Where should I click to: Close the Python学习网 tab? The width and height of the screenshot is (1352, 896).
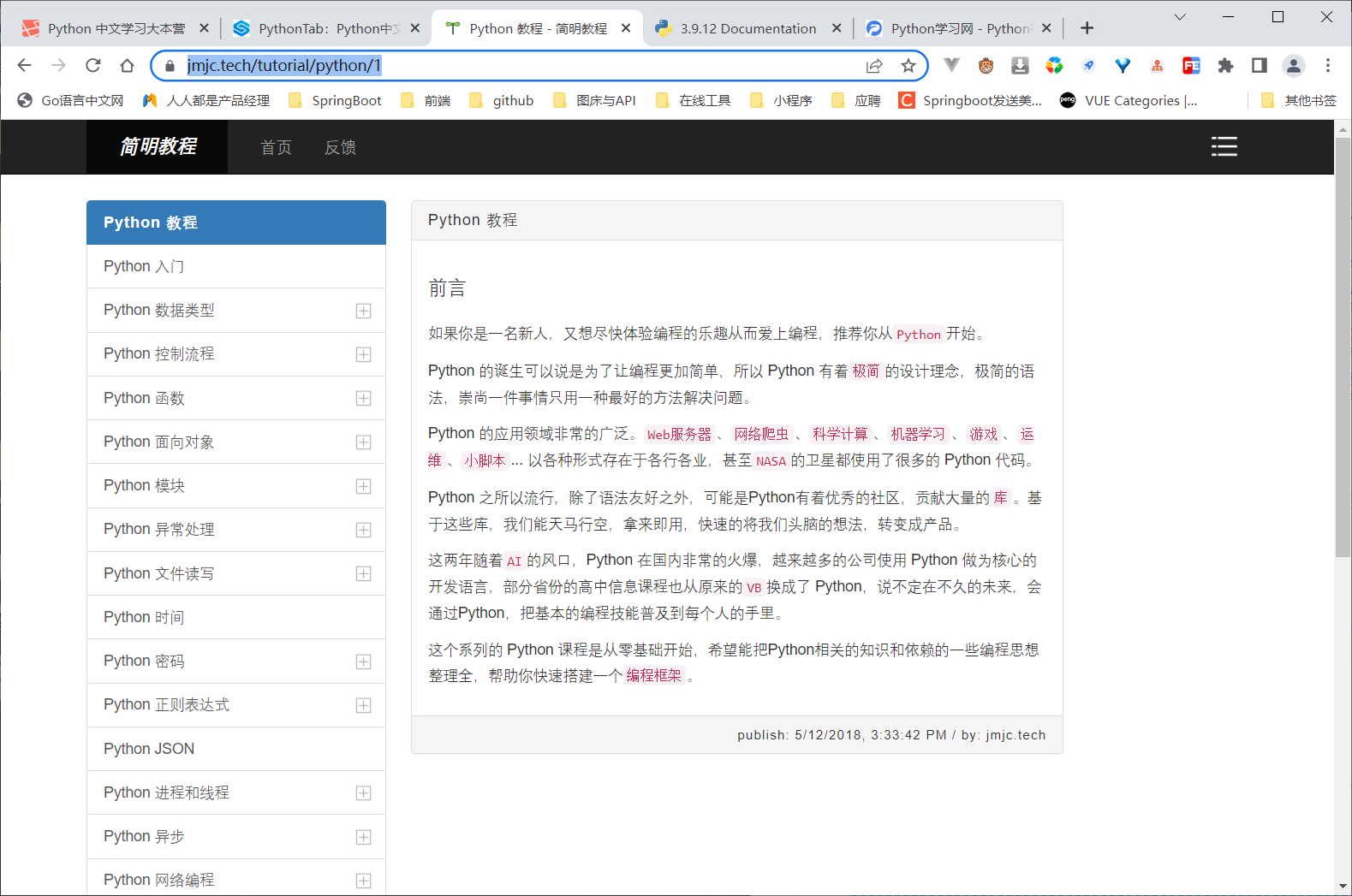(1046, 28)
